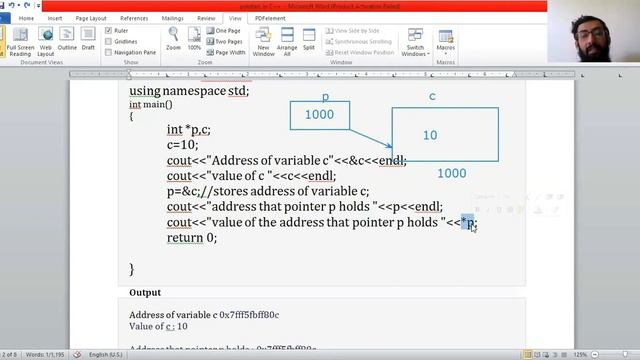Open the Home tab
640x360 pixels.
26,18
